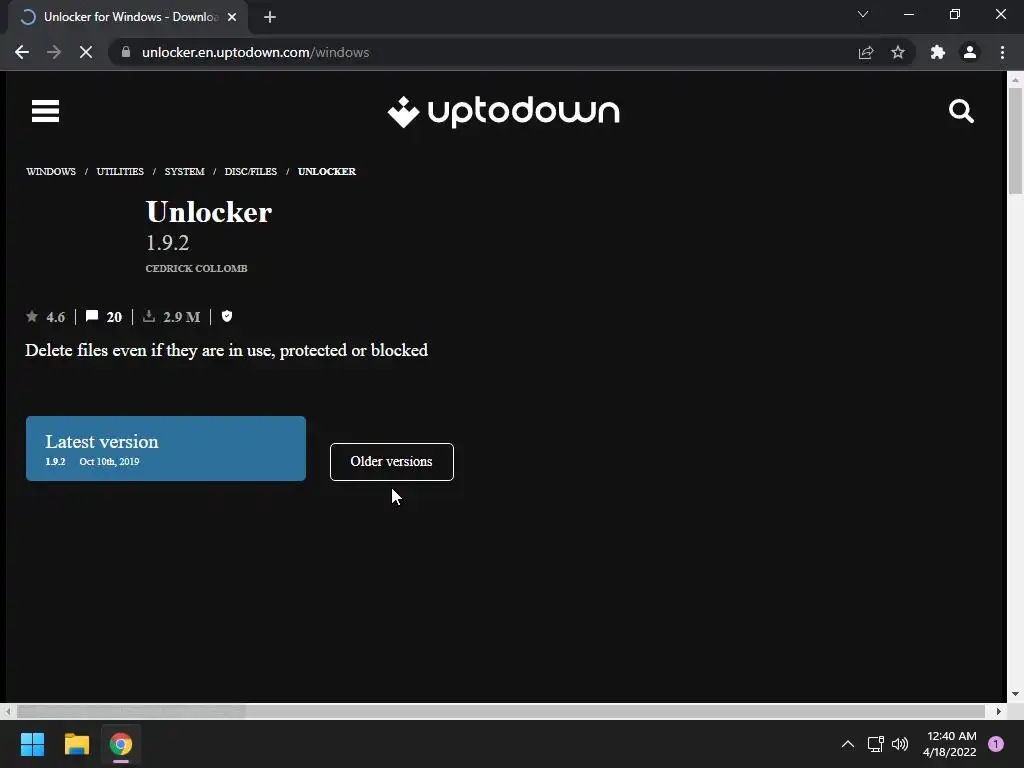Click the 20 comments count
The image size is (1024, 768).
tap(114, 317)
